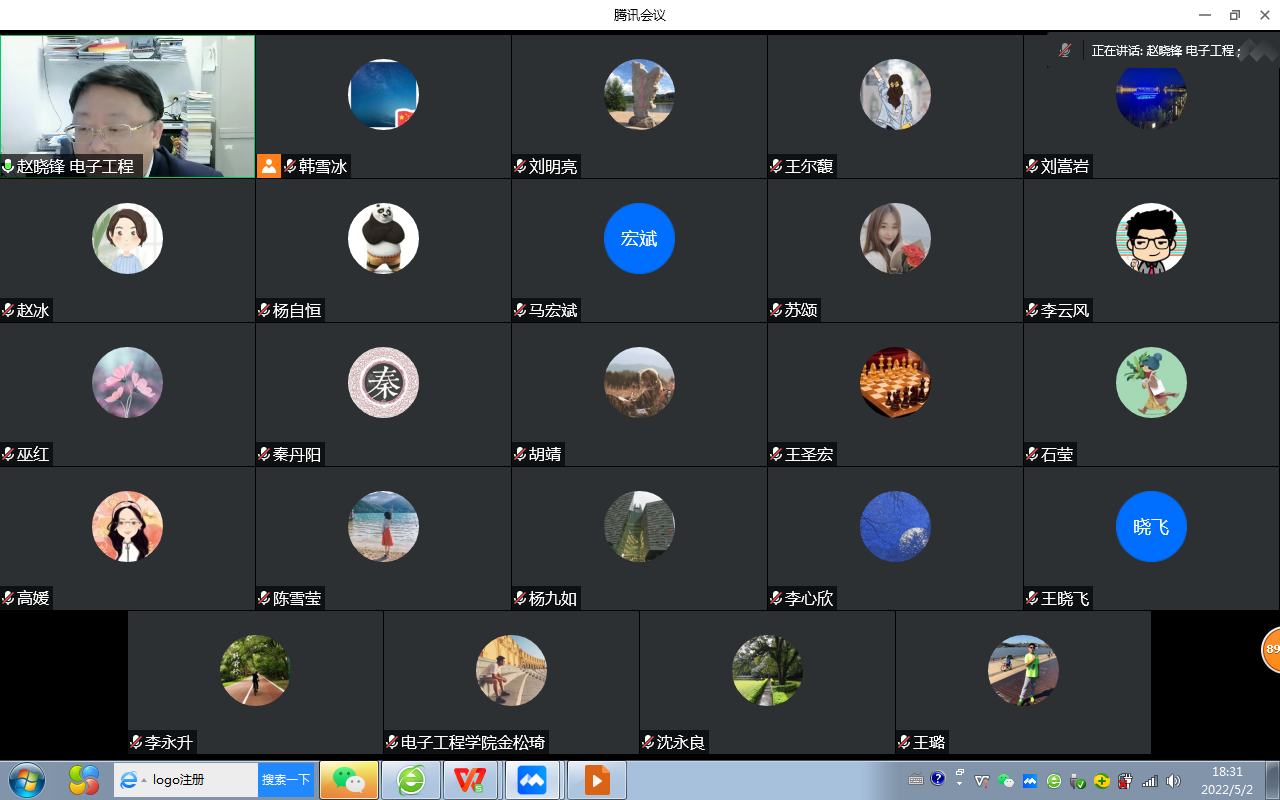Click the muted mic icon next to 韩雪冰
Screen dimensions: 1280x800
click(x=290, y=167)
